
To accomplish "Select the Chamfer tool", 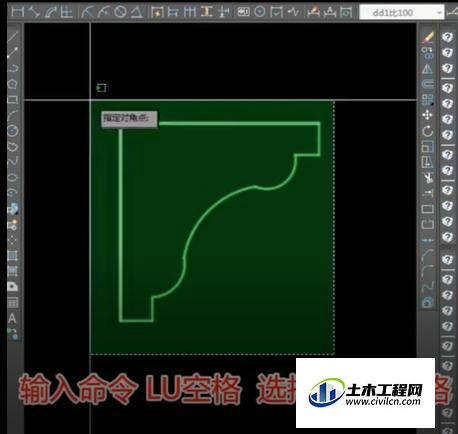I will click(x=428, y=256).
